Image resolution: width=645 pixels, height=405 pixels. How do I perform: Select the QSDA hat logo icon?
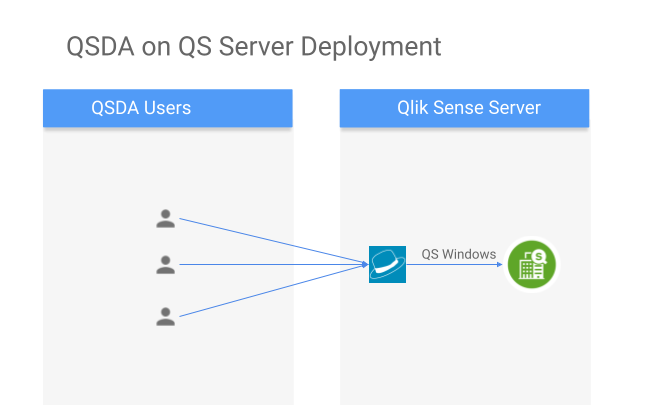pyautogui.click(x=387, y=264)
